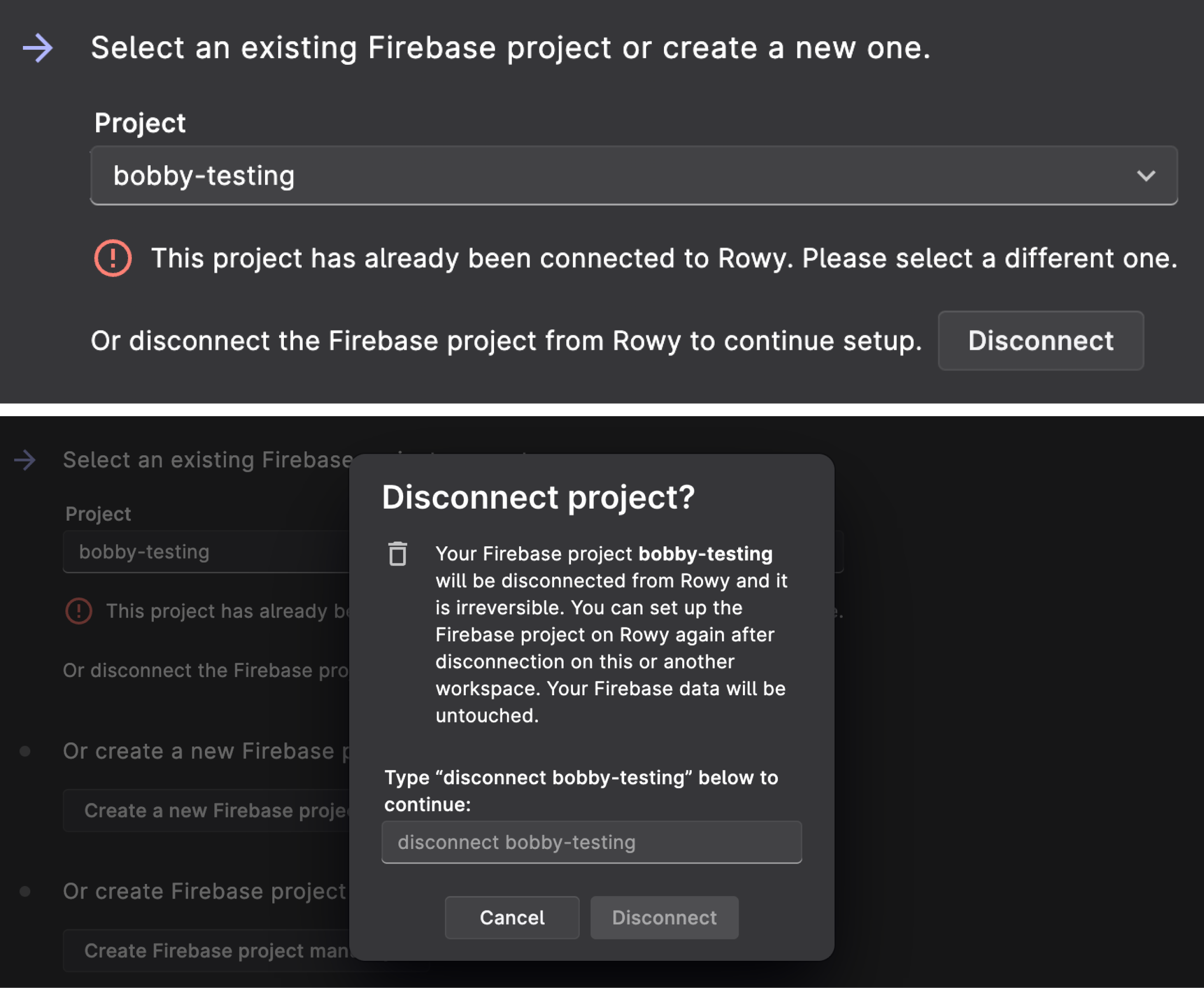Click the arrow icon next to setup step
This screenshot has height=988, width=1204.
click(x=37, y=47)
